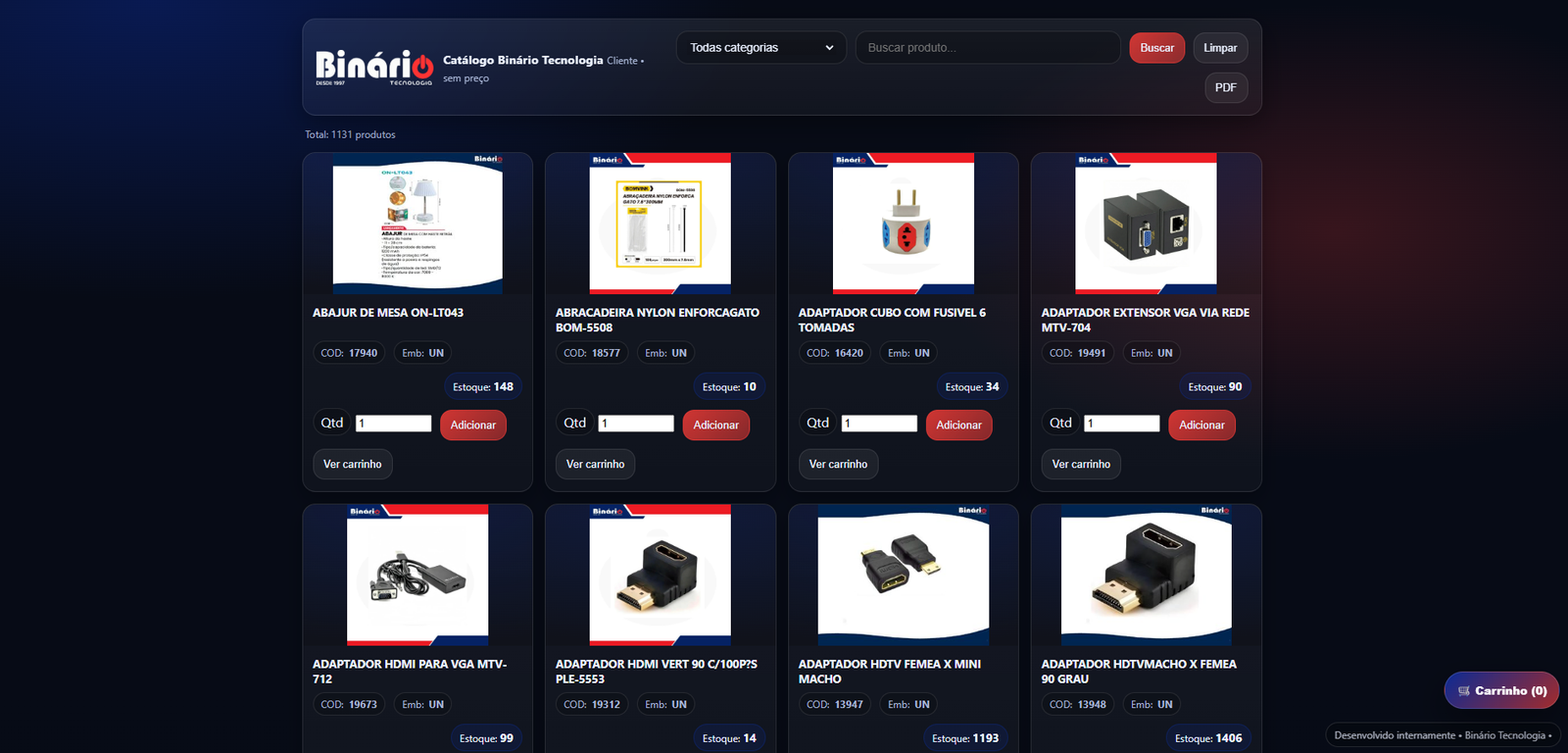Image resolution: width=1568 pixels, height=753 pixels.
Task: Click Ver carrinho under ADAPTADOR CUBO
Action: pyautogui.click(x=839, y=464)
